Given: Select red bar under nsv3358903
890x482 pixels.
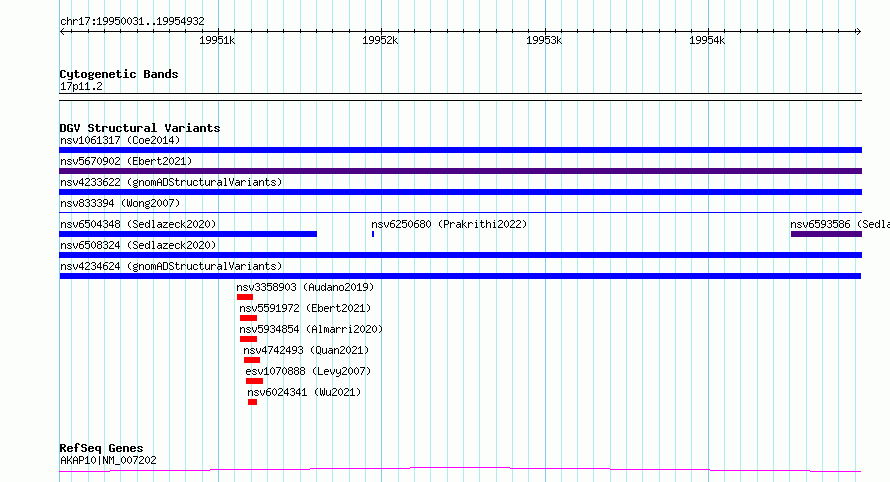Looking at the screenshot, I should tap(245, 297).
